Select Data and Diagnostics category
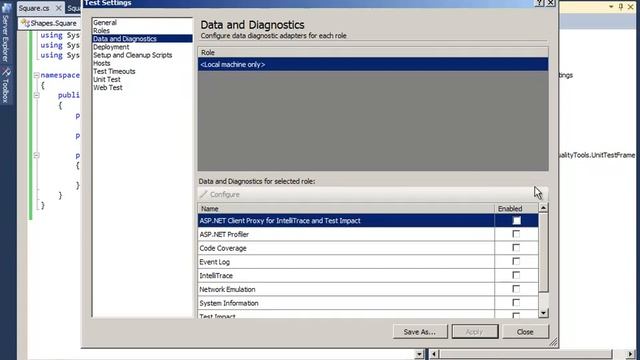The height and width of the screenshot is (360, 640). pos(142,39)
